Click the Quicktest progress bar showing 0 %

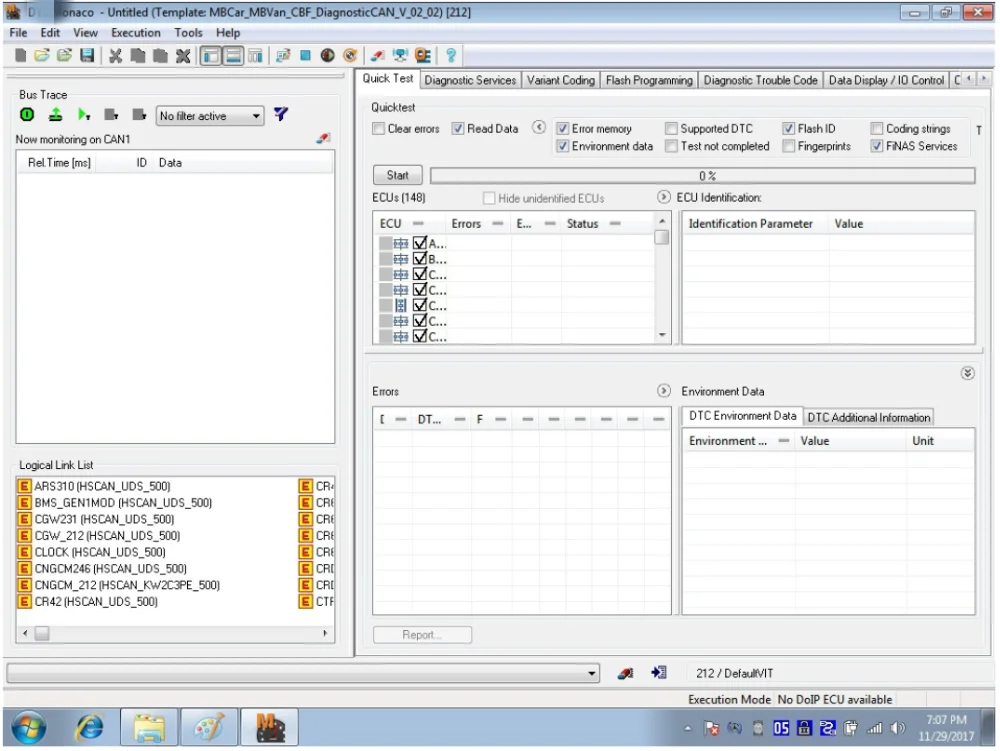point(703,175)
